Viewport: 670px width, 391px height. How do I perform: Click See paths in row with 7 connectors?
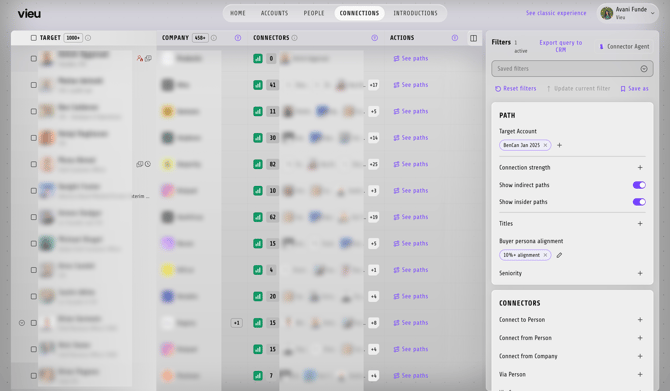click(x=411, y=376)
